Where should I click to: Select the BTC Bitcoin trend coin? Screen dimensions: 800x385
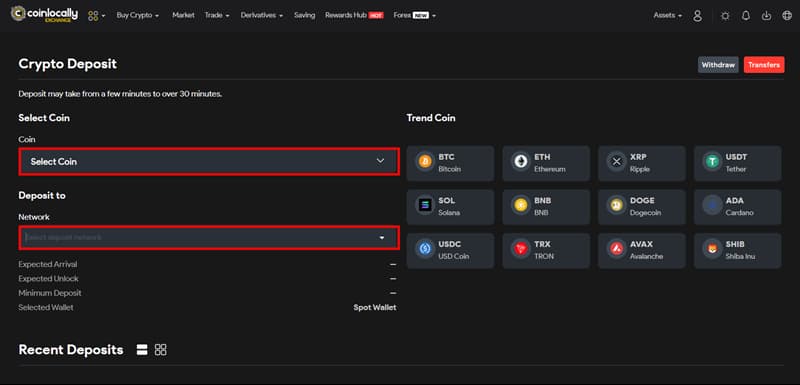coord(451,163)
